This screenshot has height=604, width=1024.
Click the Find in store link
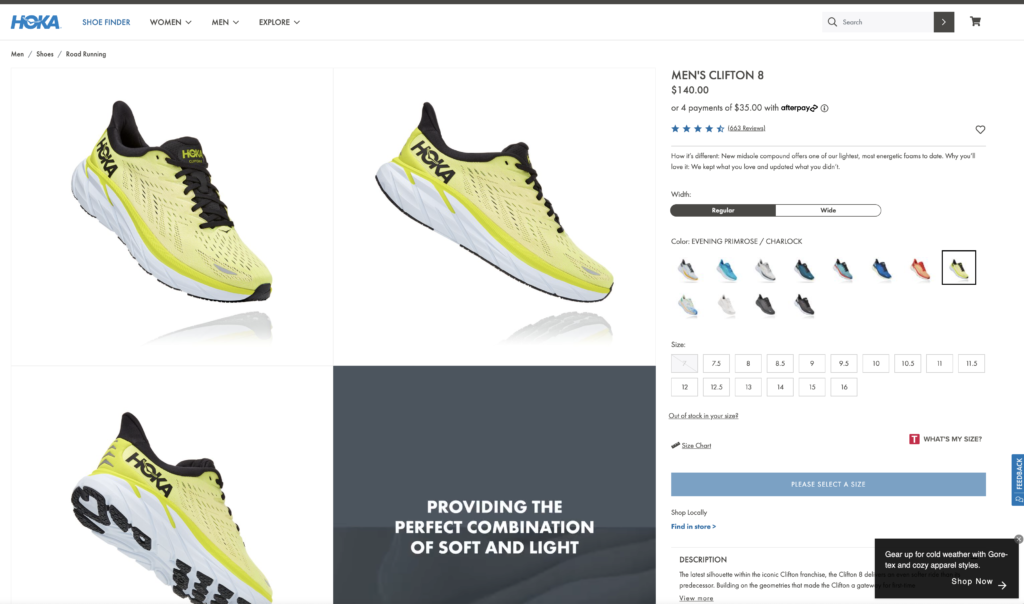[x=693, y=526]
